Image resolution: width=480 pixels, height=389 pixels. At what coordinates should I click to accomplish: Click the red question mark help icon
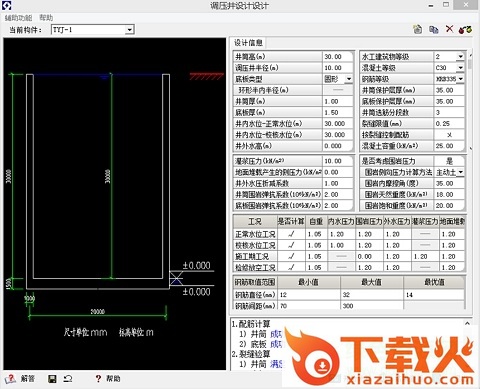98,379
